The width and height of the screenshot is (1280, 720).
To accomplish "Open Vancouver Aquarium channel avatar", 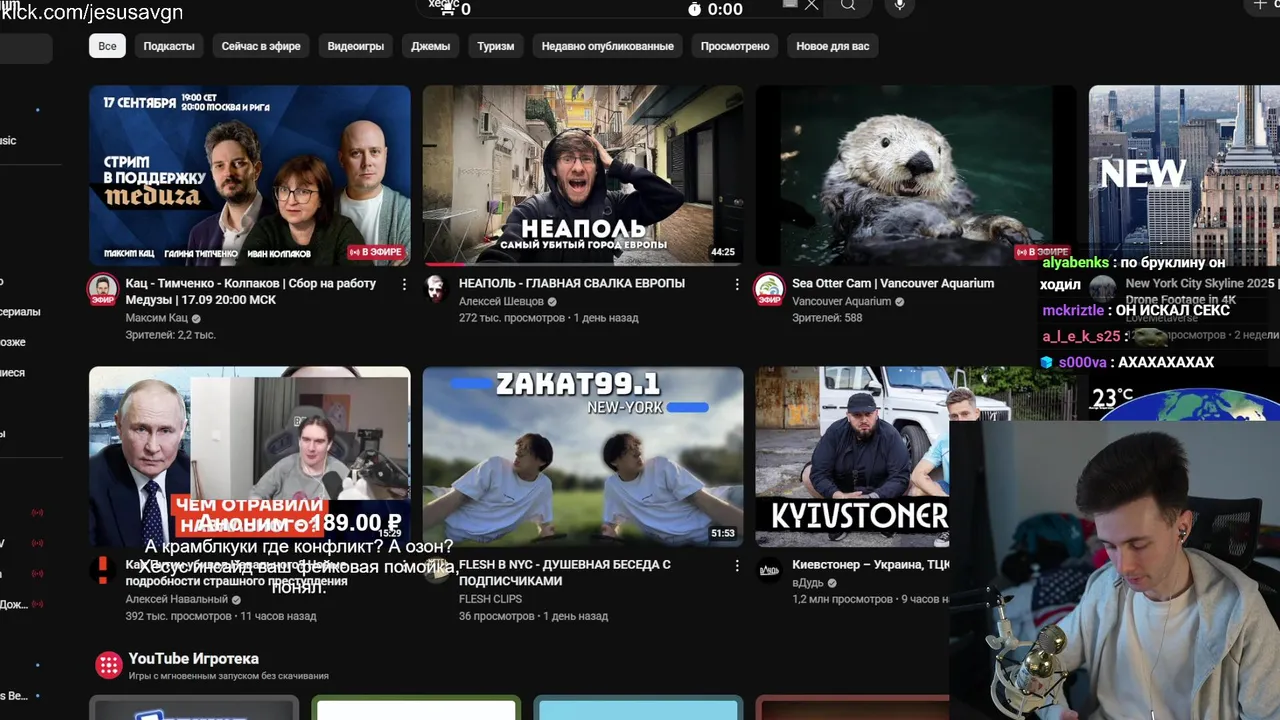I will coord(768,289).
